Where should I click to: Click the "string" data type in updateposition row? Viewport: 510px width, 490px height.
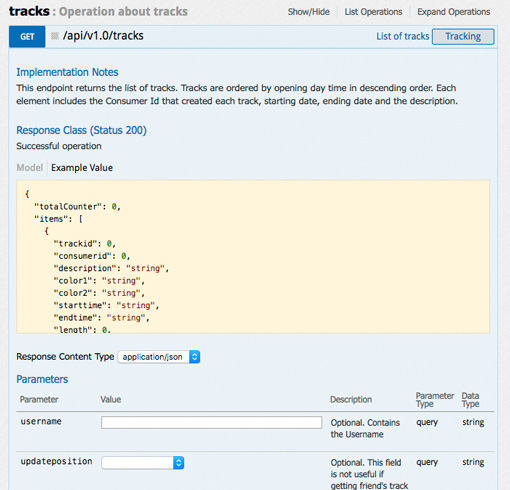coord(473,462)
